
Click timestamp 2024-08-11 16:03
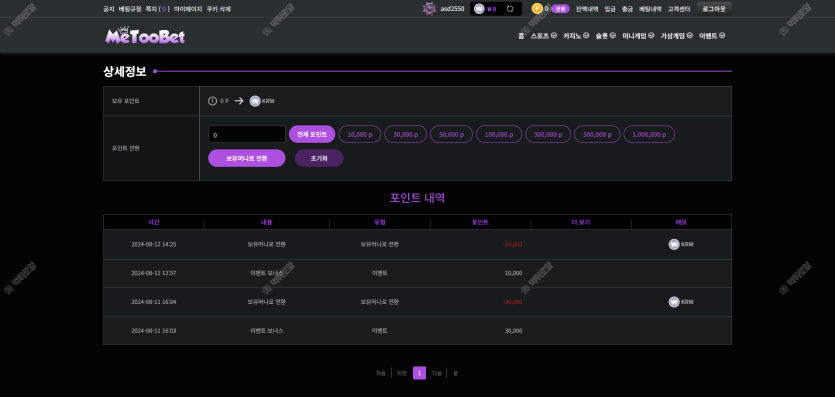(154, 330)
